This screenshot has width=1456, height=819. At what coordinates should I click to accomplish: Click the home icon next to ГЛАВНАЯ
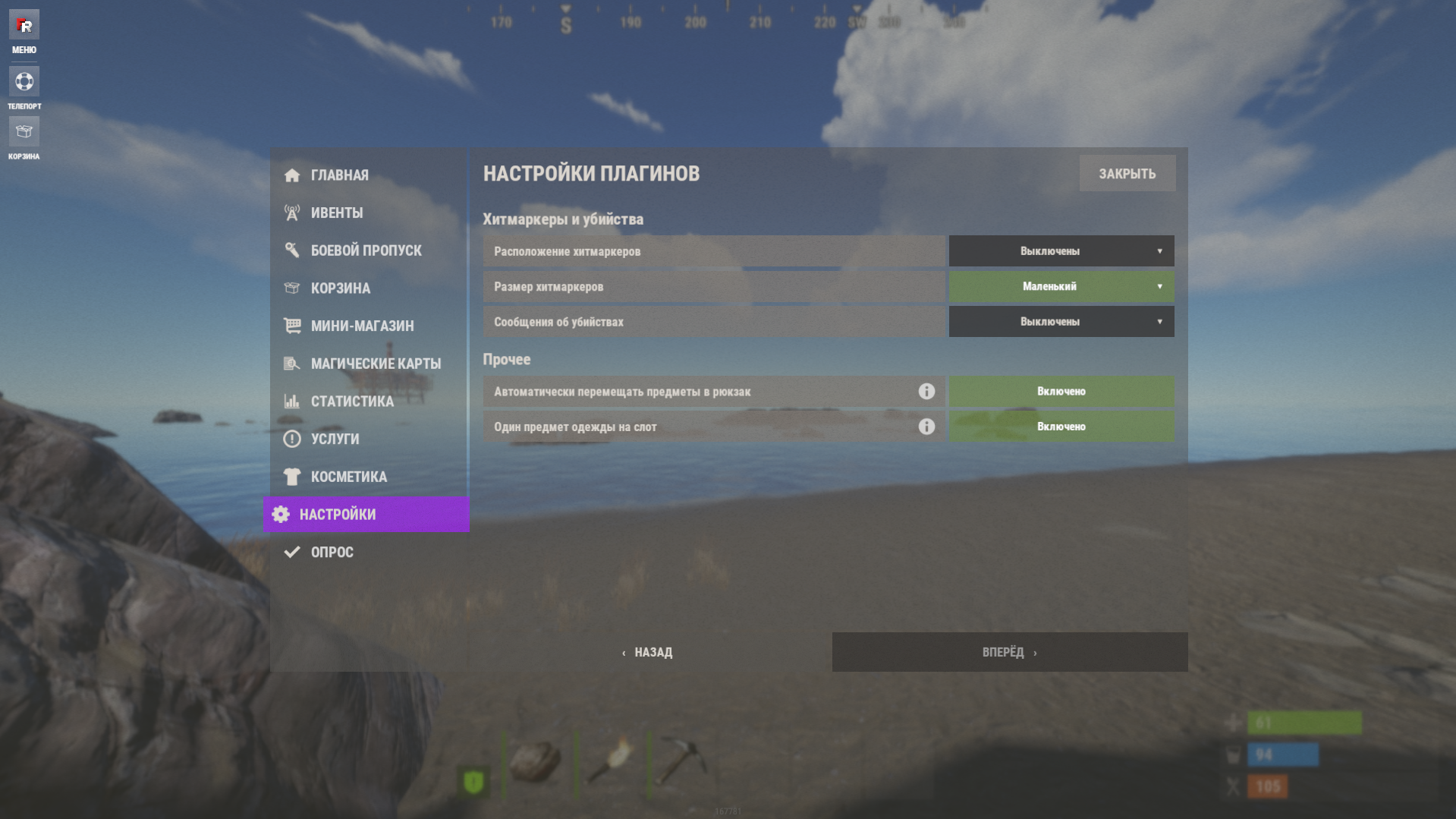pyautogui.click(x=292, y=175)
